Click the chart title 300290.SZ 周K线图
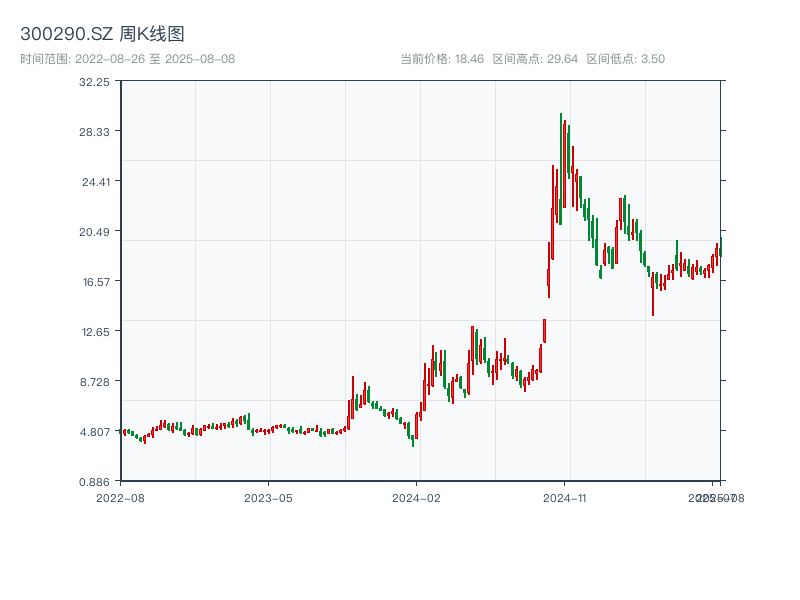Image resolution: width=800 pixels, height=600 pixels. [102, 34]
